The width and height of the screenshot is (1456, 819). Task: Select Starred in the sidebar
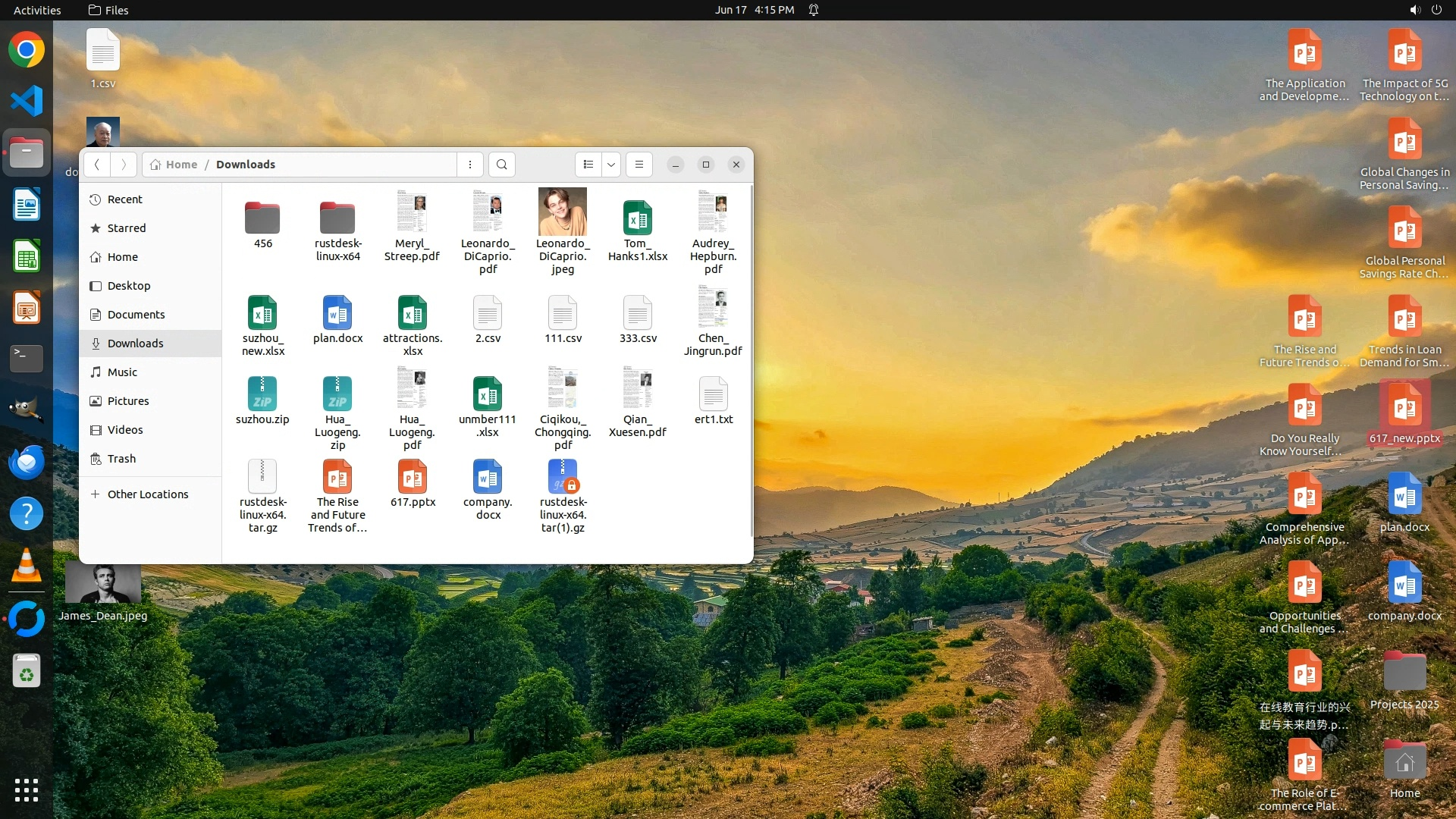126,228
